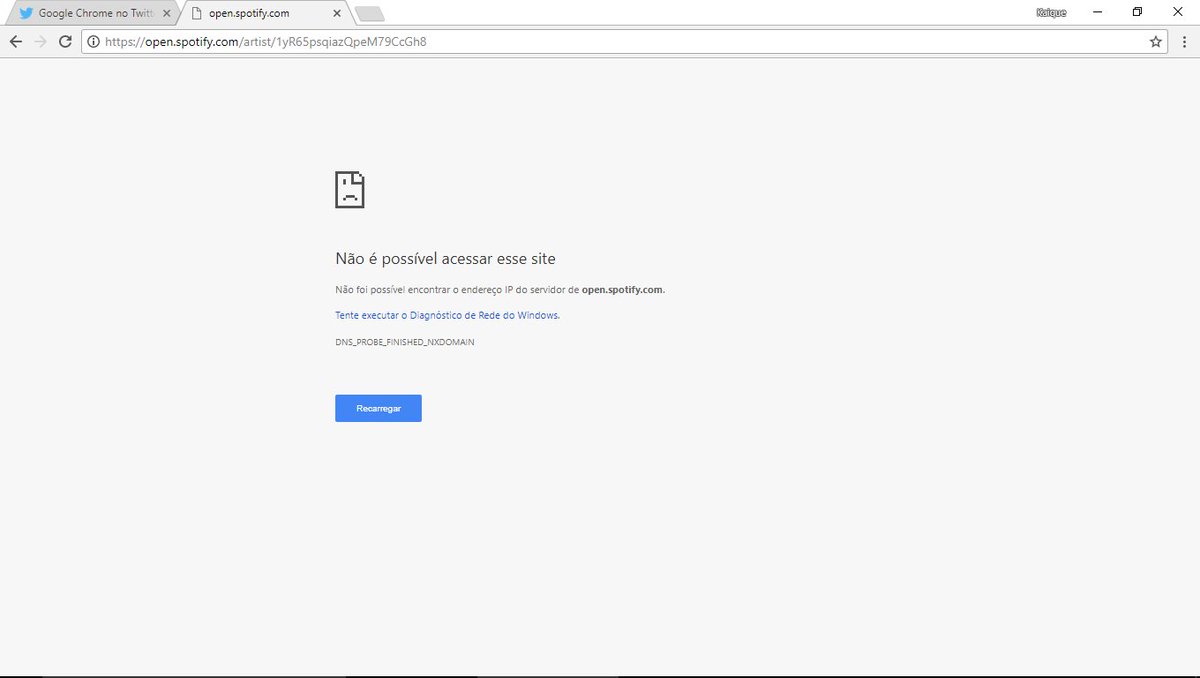Click the sad page error icon

click(x=350, y=189)
